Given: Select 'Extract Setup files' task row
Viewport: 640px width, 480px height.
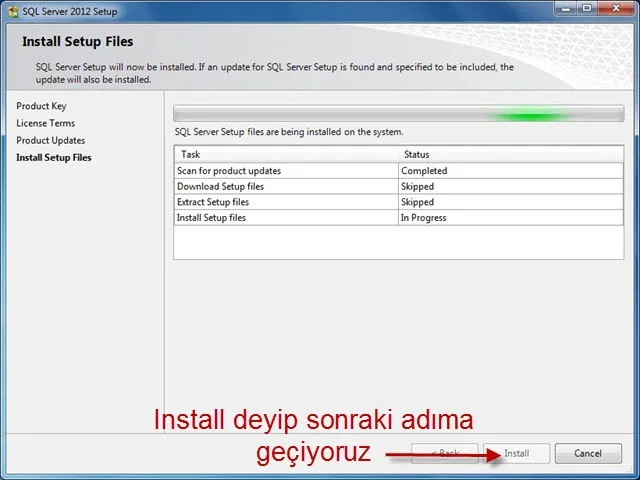Looking at the screenshot, I should [x=398, y=202].
